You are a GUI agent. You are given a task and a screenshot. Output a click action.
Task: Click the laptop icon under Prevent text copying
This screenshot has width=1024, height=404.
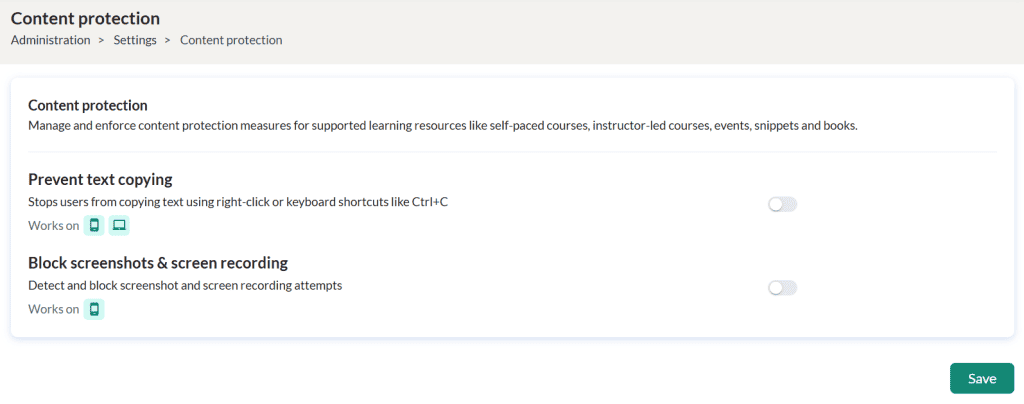119,225
